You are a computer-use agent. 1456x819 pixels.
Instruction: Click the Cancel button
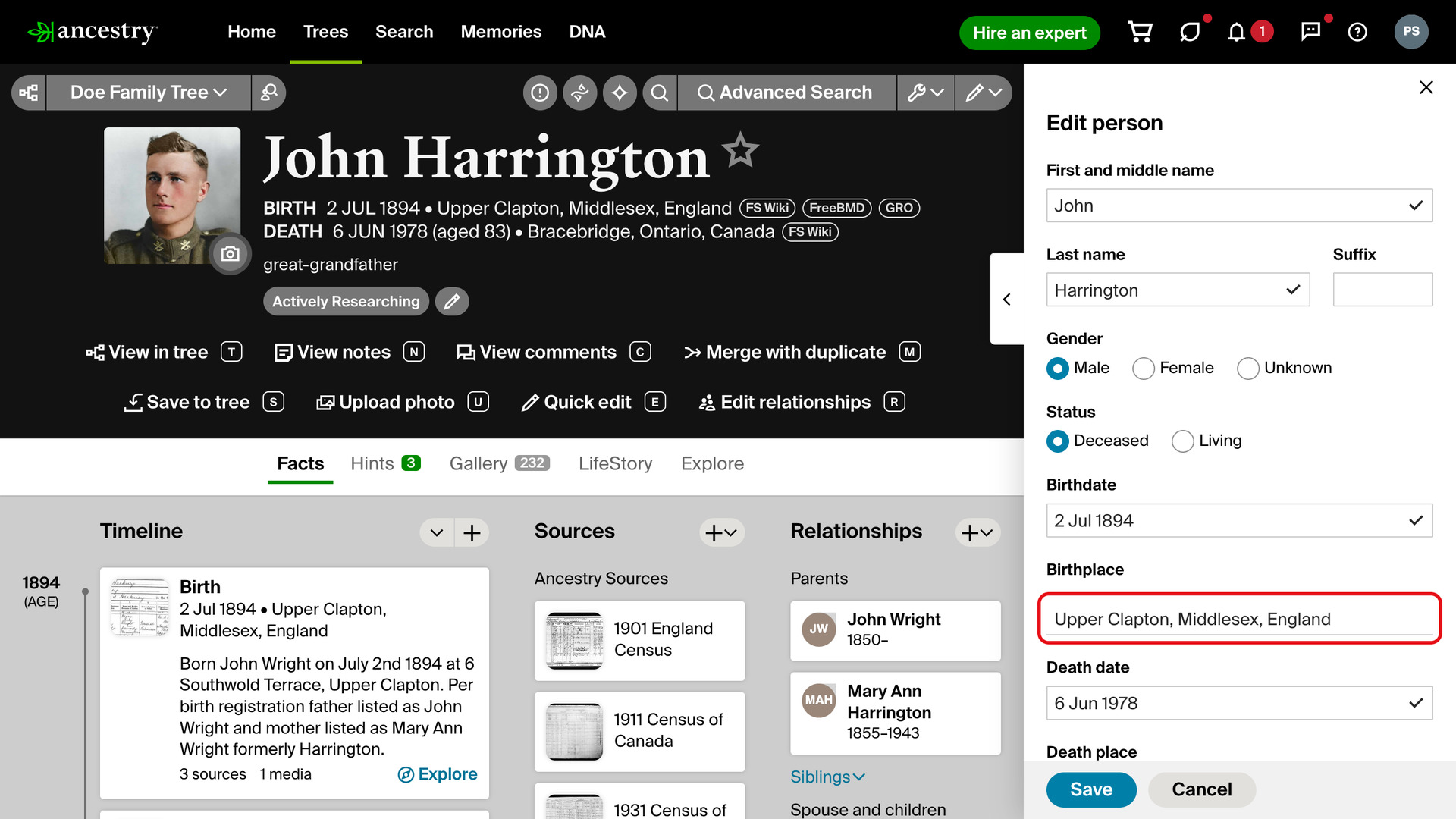[x=1202, y=789]
